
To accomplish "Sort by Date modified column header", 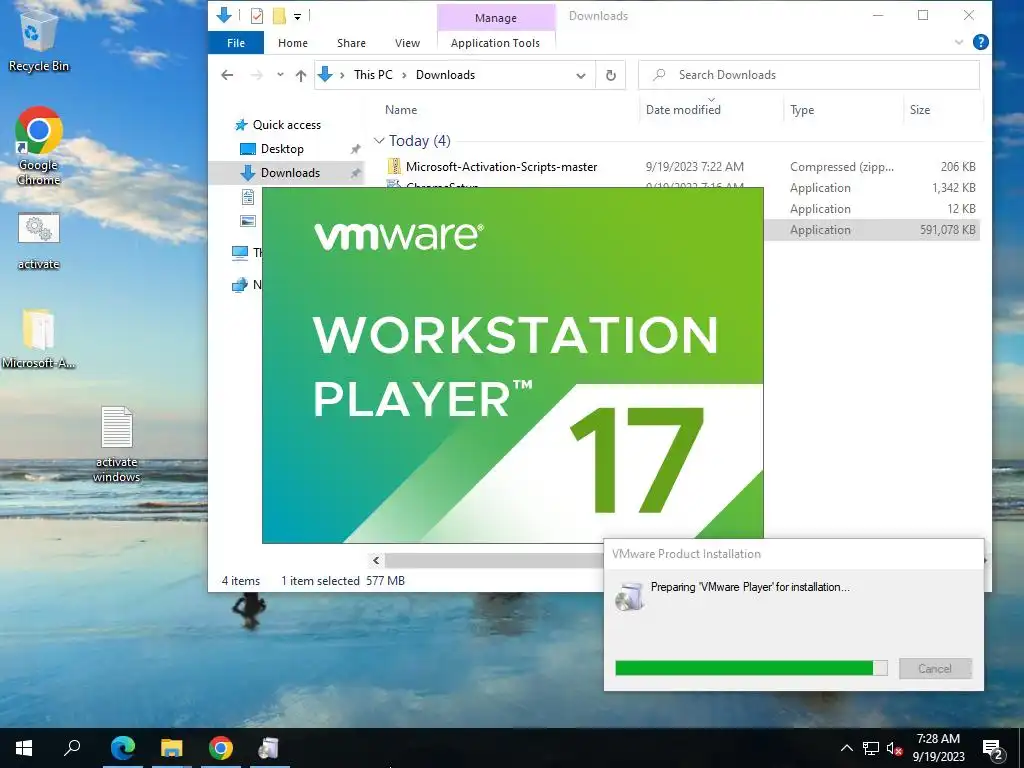I will click(683, 110).
